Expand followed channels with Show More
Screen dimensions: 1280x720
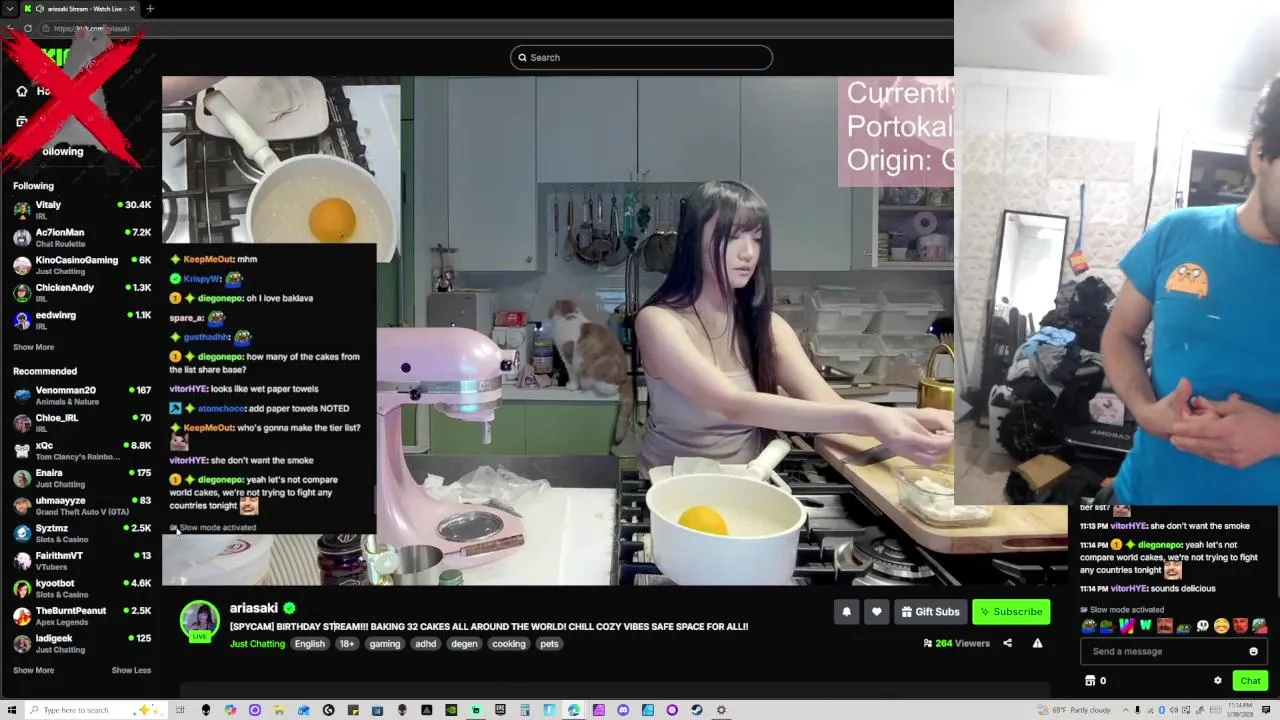tap(33, 347)
